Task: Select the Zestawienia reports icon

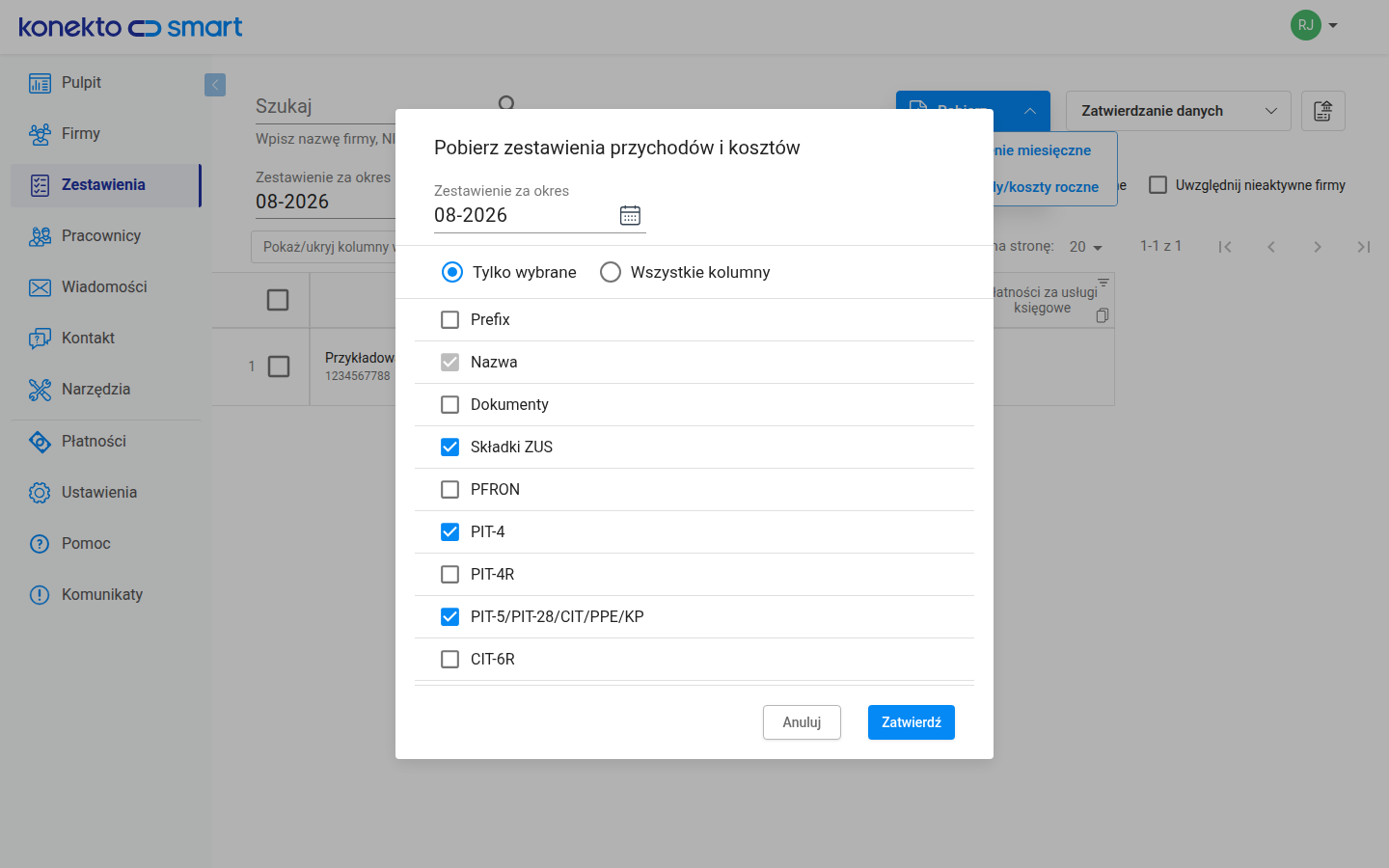Action: pyautogui.click(x=40, y=185)
